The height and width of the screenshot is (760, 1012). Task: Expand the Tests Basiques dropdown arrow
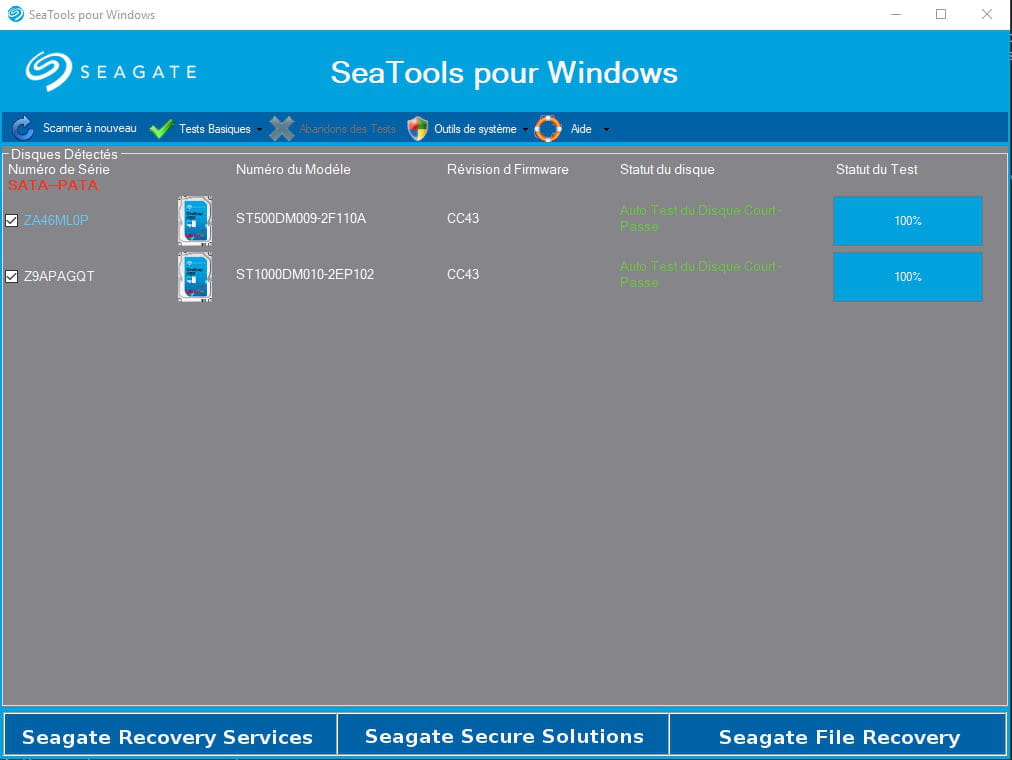pos(260,130)
